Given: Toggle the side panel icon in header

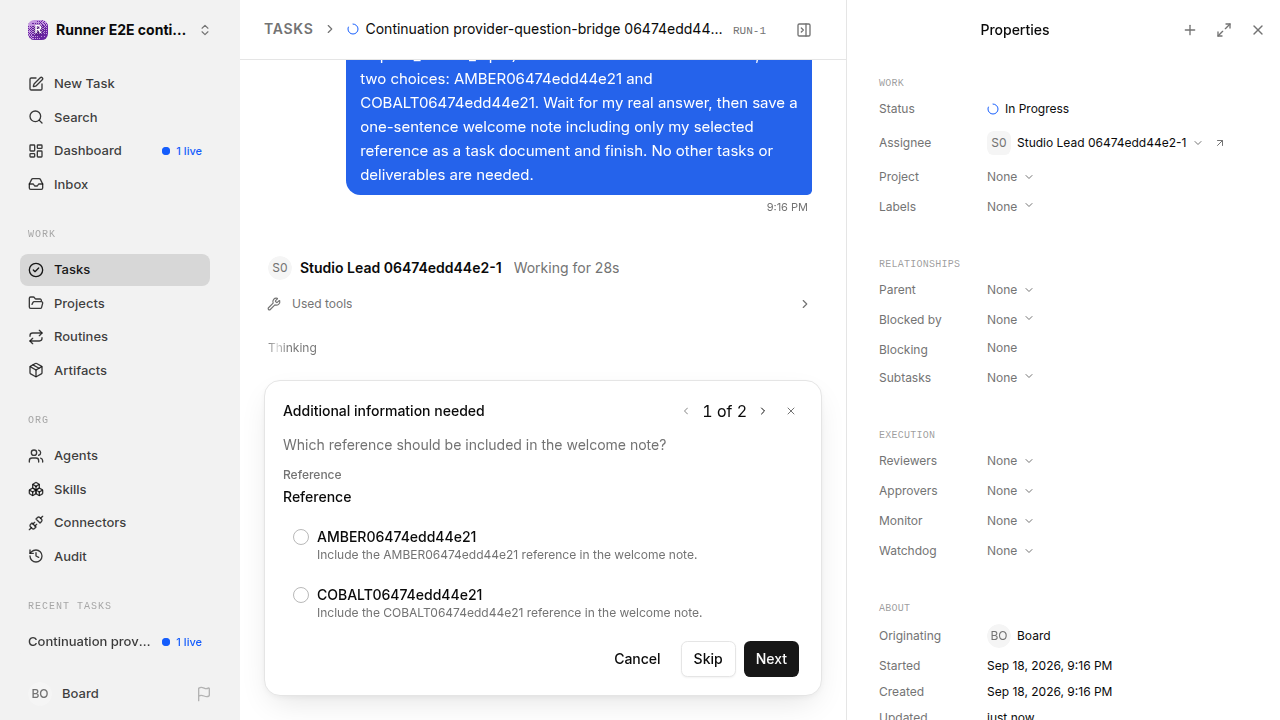Looking at the screenshot, I should [x=804, y=30].
